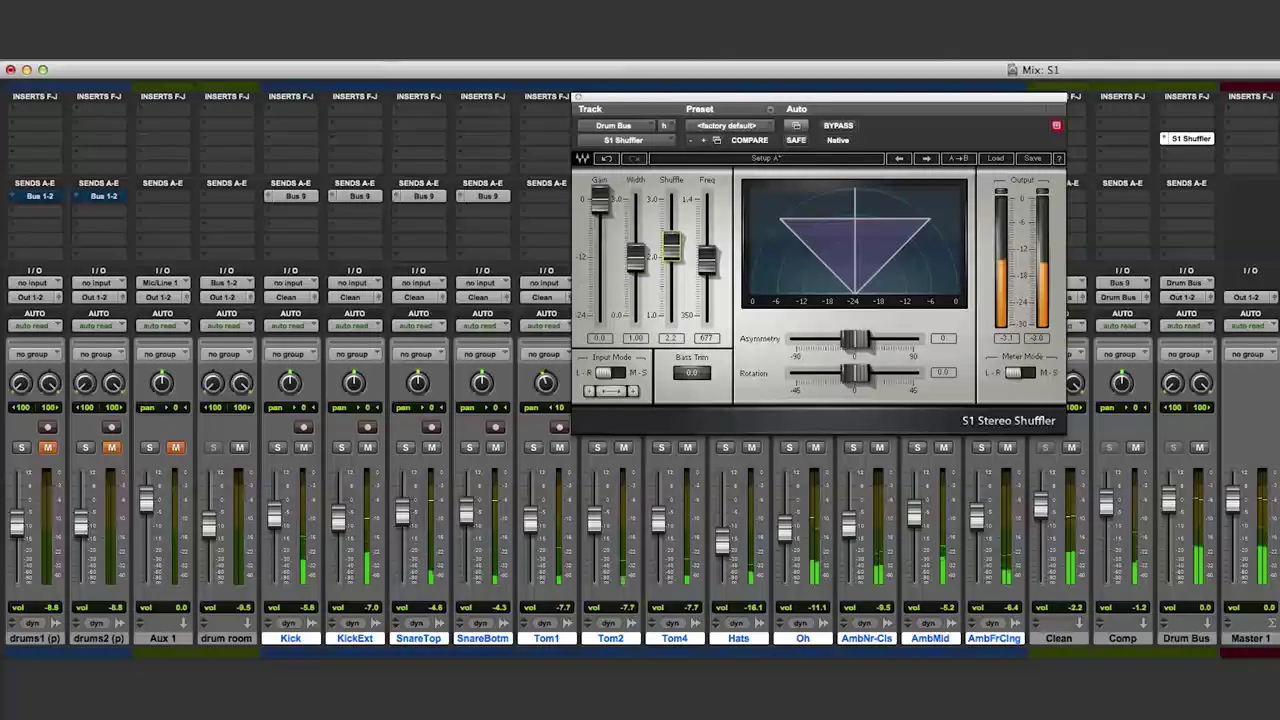Open Aux 1 Mic/Line 1 input selector
Image resolution: width=1280 pixels, height=720 pixels.
(161, 283)
